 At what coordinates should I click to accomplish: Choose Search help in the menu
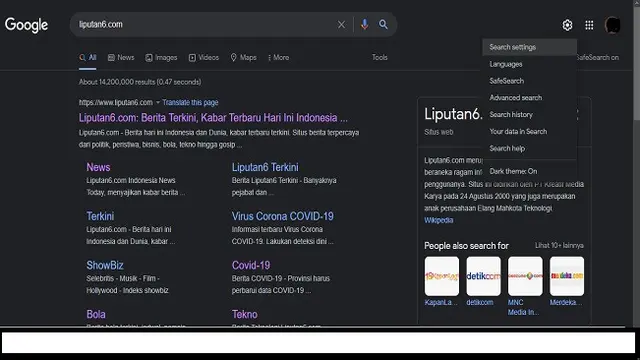click(x=529, y=148)
